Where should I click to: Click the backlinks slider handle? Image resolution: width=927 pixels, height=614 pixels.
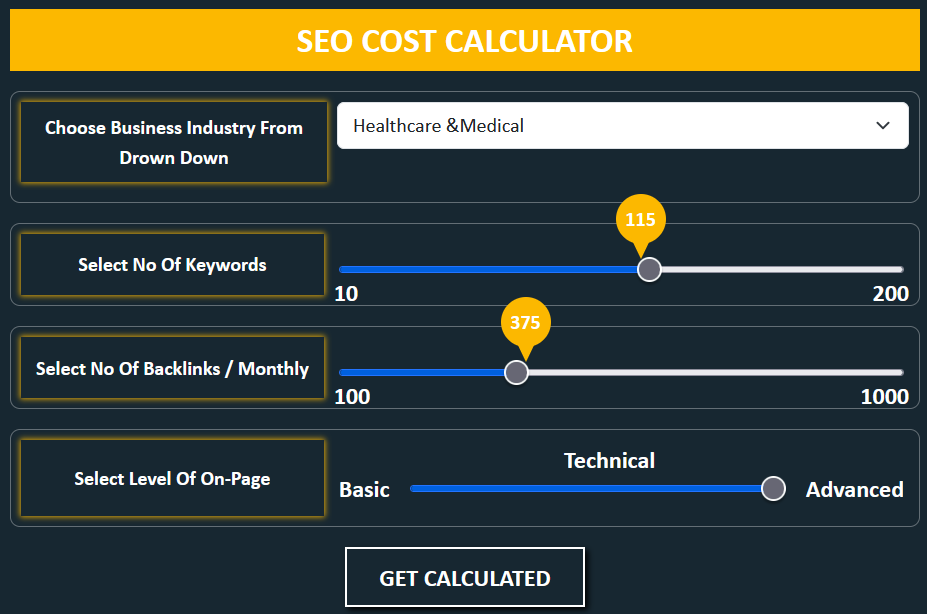tap(516, 372)
